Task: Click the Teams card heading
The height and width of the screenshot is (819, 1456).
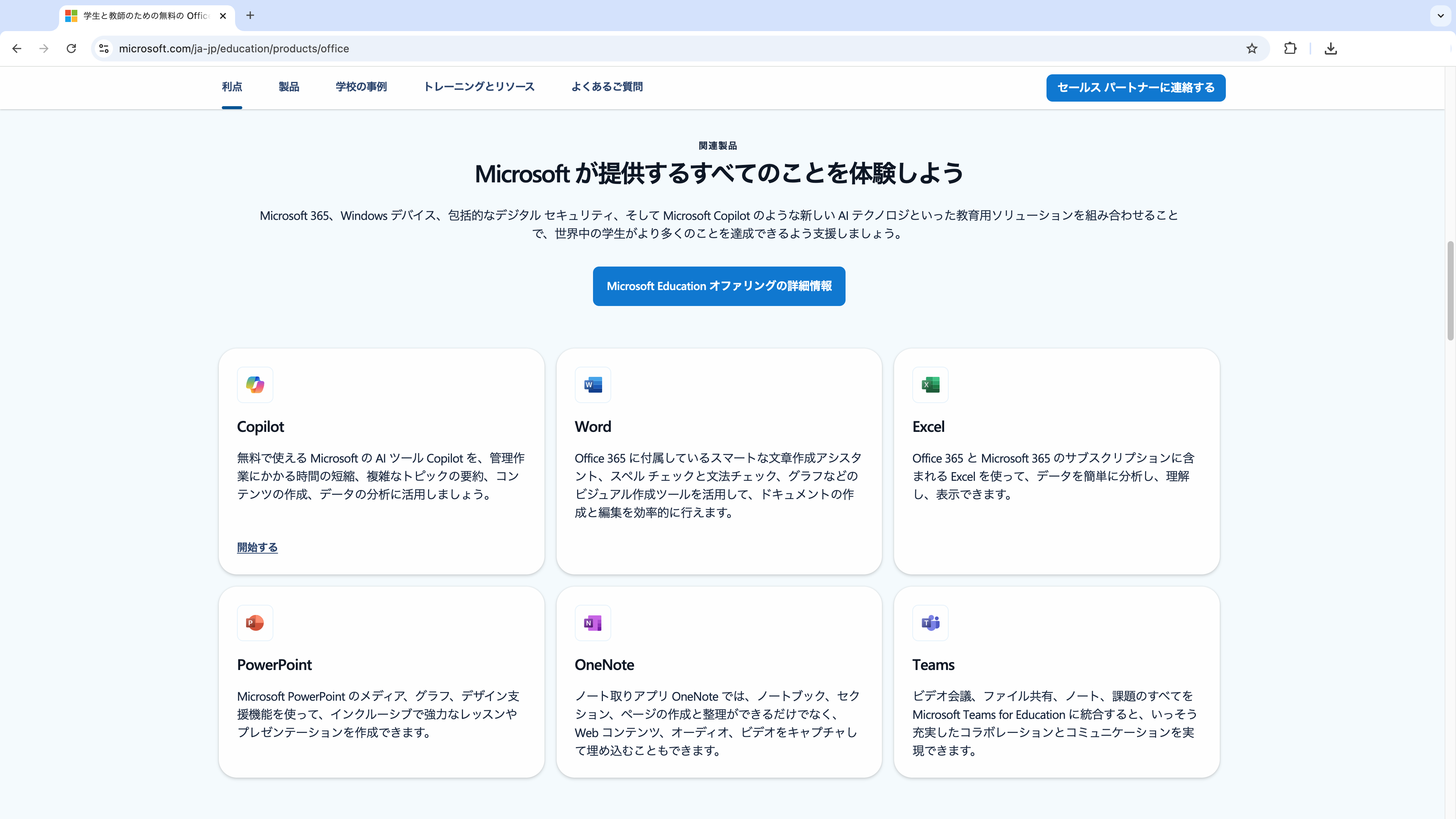Action: point(933,665)
